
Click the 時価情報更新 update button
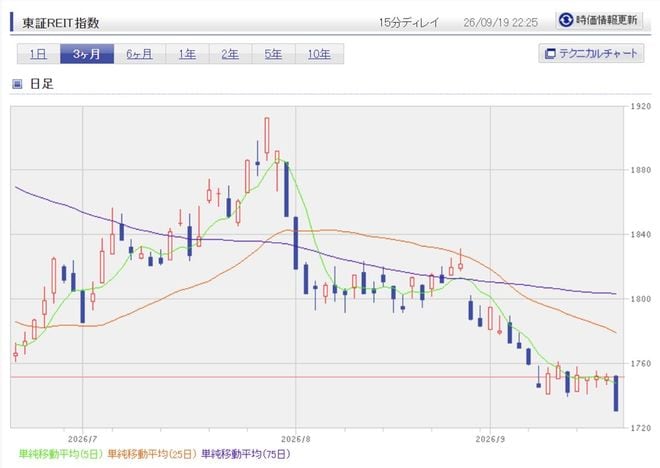pos(599,20)
